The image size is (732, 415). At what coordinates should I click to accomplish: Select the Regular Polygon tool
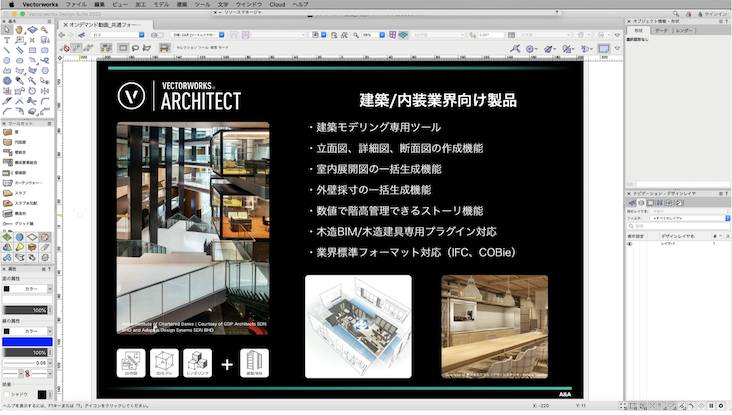pos(44,70)
